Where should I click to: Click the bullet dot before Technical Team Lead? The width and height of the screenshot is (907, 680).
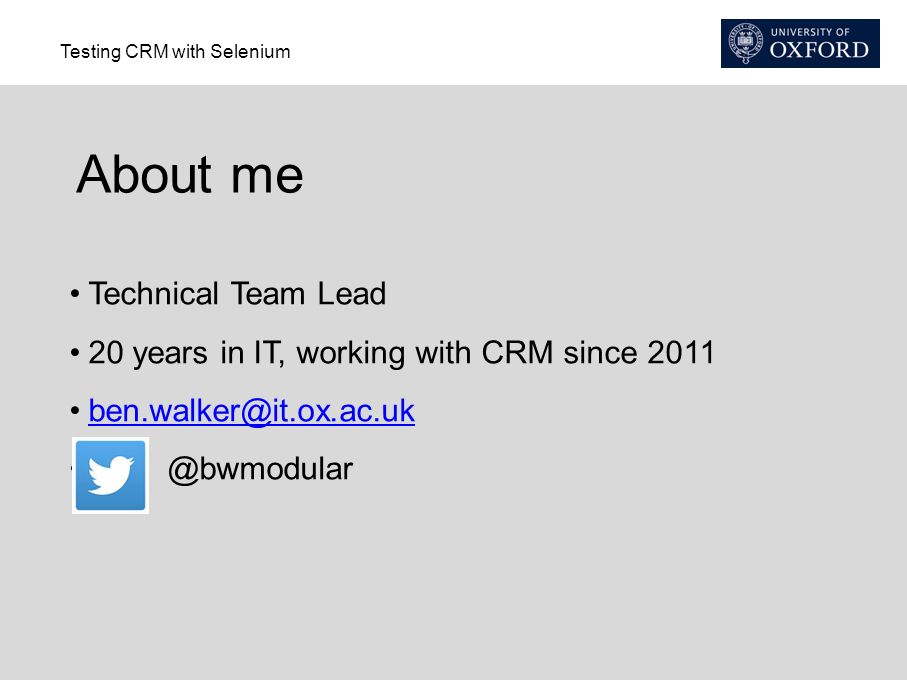click(x=75, y=294)
